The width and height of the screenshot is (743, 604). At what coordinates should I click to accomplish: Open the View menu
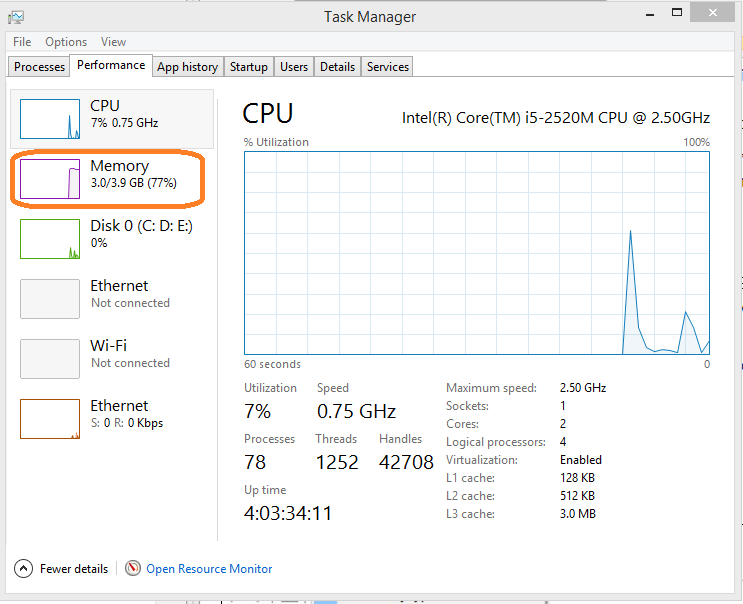tap(113, 42)
